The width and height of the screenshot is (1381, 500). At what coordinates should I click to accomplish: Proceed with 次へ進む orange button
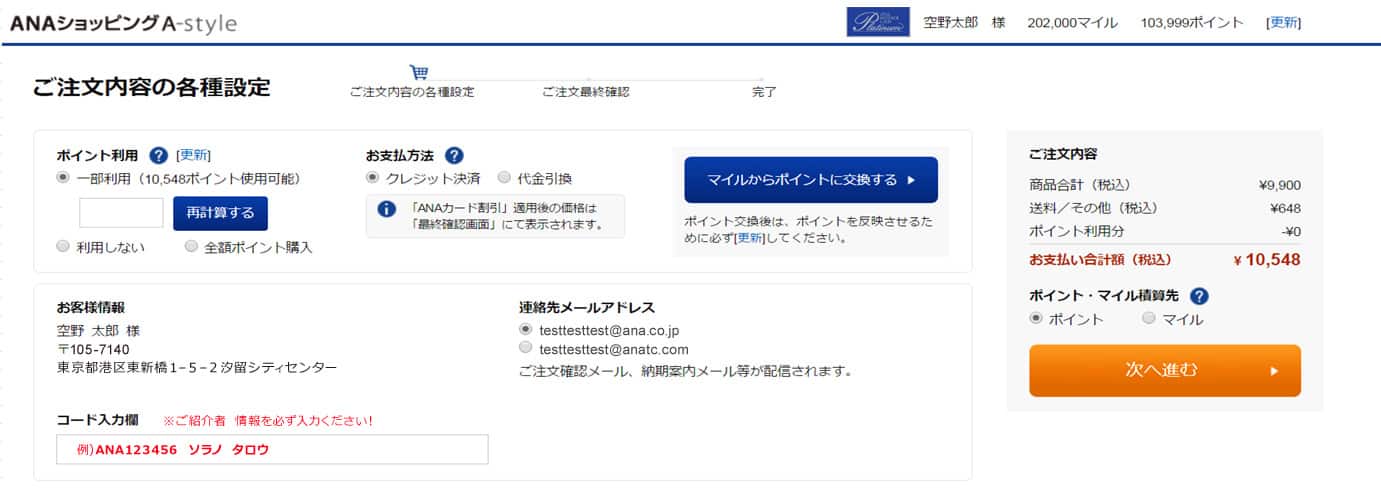1164,370
